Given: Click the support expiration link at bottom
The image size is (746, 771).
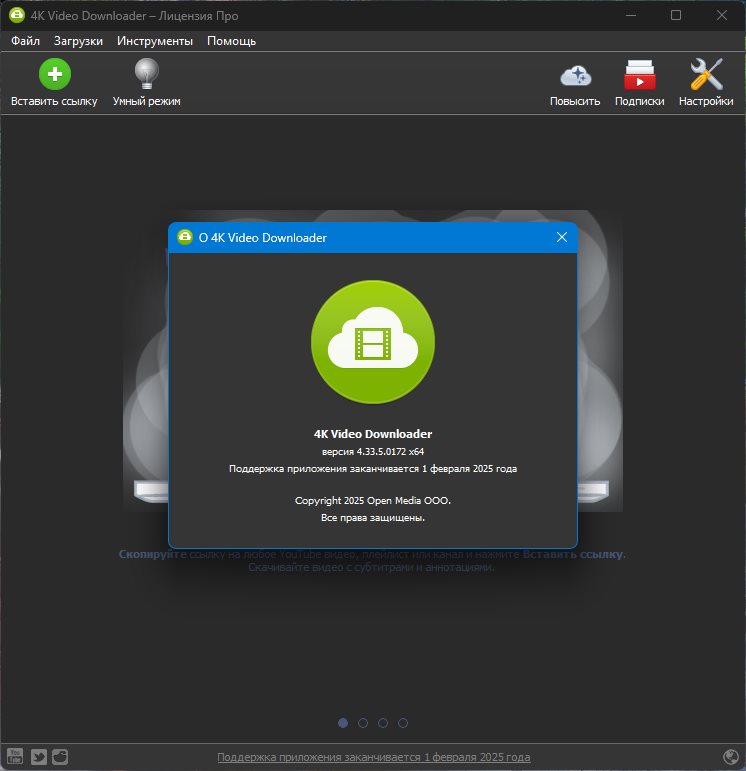Looking at the screenshot, I should [x=374, y=757].
